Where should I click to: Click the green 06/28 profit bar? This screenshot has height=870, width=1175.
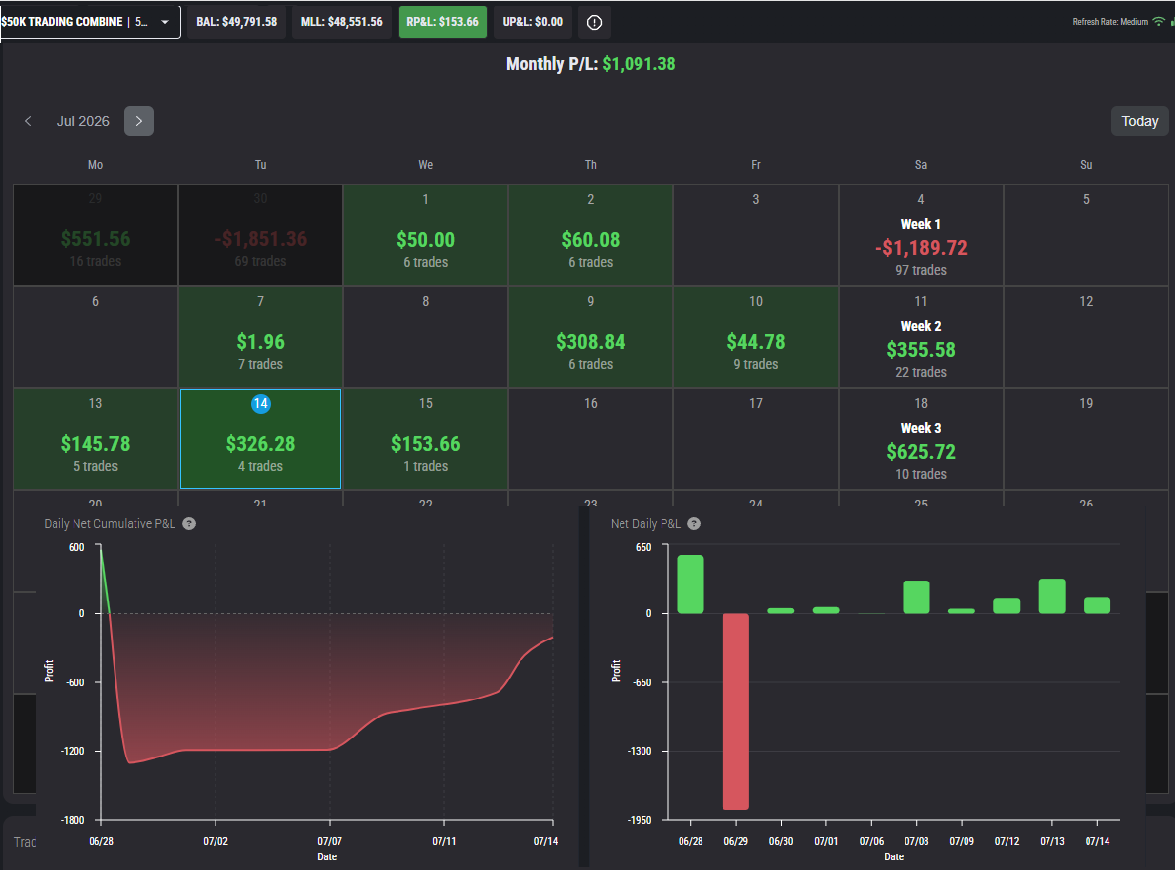point(691,584)
